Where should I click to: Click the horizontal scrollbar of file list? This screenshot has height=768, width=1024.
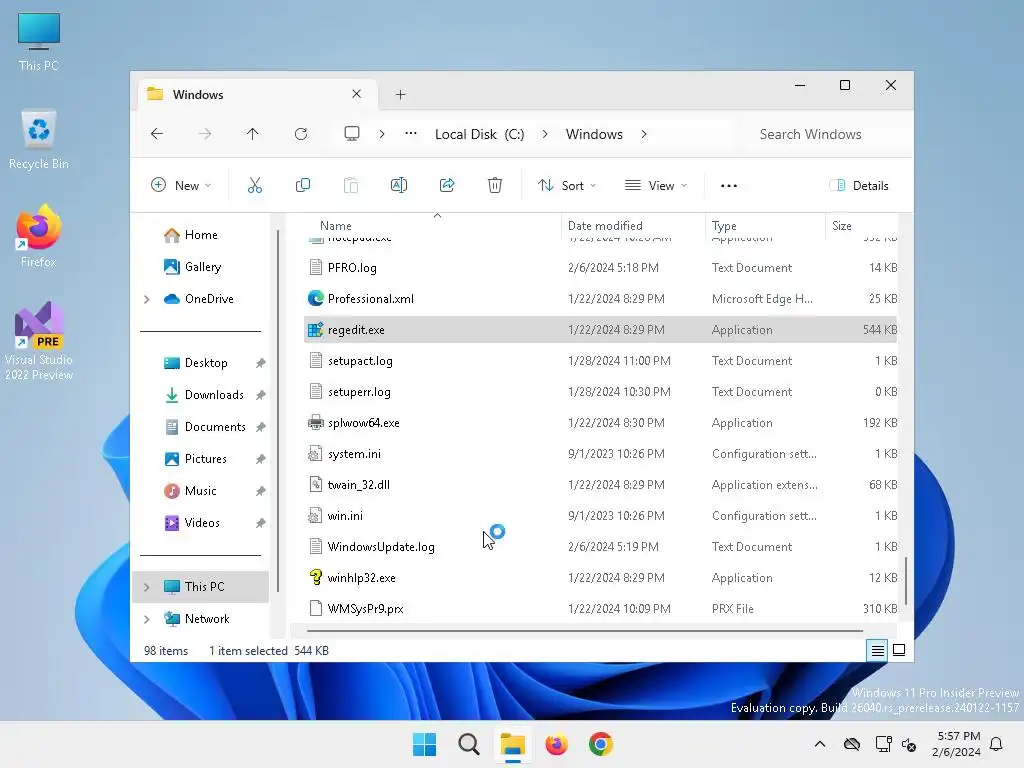click(x=585, y=631)
